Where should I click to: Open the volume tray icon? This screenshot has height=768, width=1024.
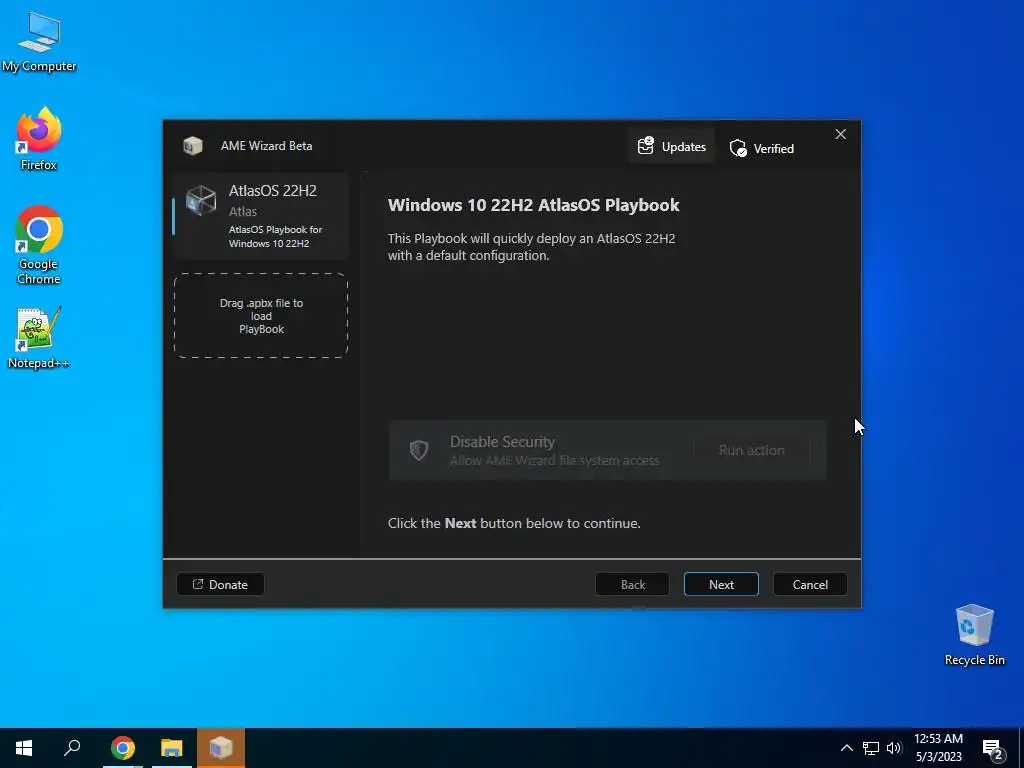(894, 748)
